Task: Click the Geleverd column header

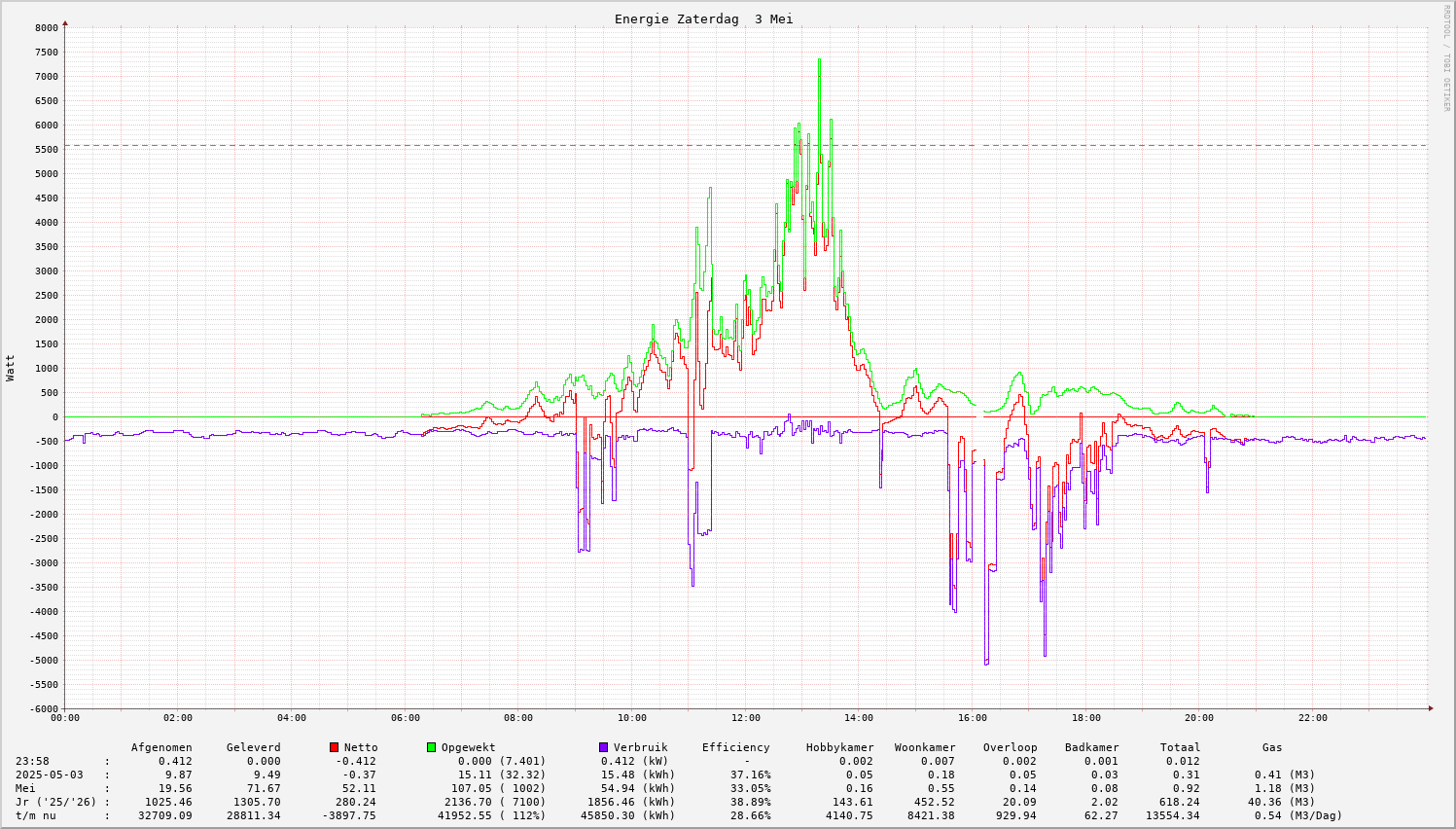Action: tap(253, 747)
